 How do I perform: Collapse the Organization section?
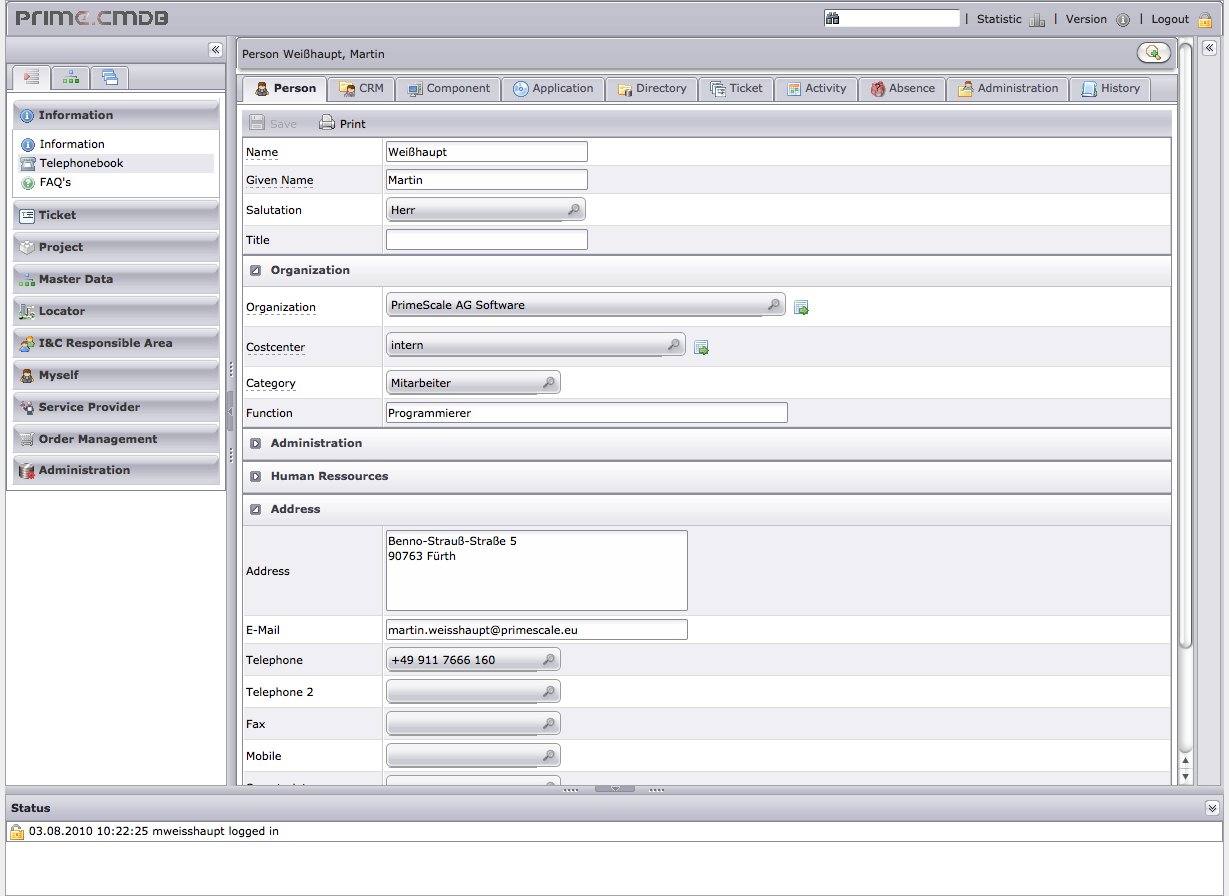tap(256, 270)
